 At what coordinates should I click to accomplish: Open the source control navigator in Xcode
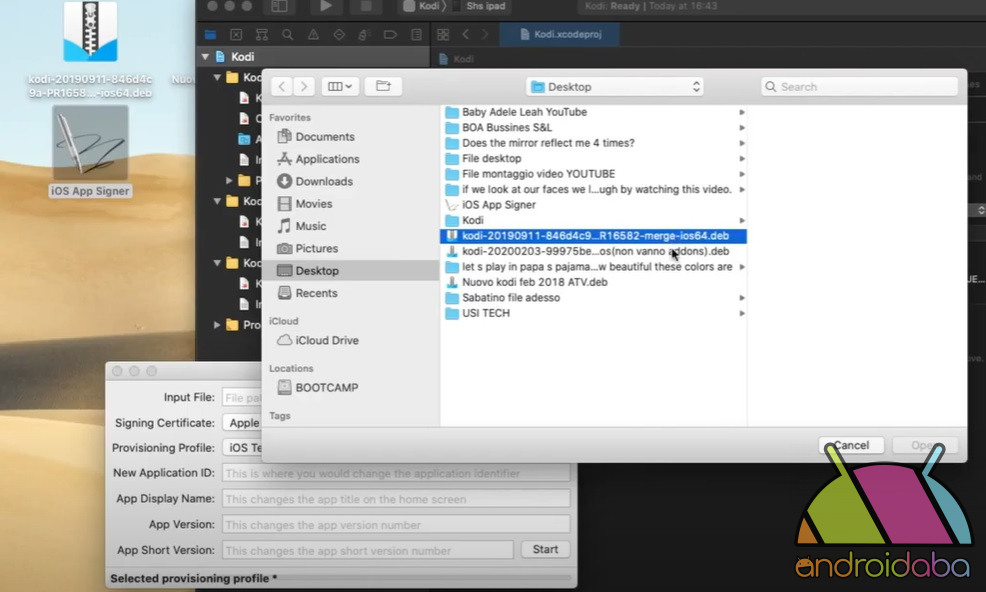tap(236, 35)
